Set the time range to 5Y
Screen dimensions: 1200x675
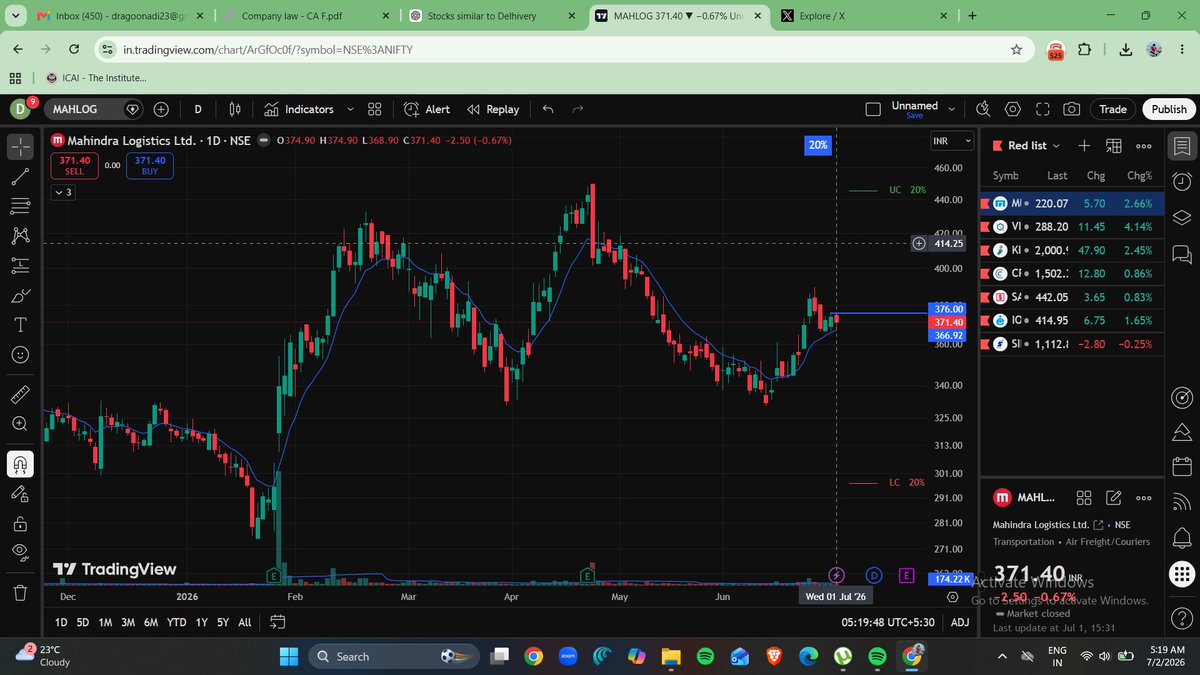click(223, 622)
